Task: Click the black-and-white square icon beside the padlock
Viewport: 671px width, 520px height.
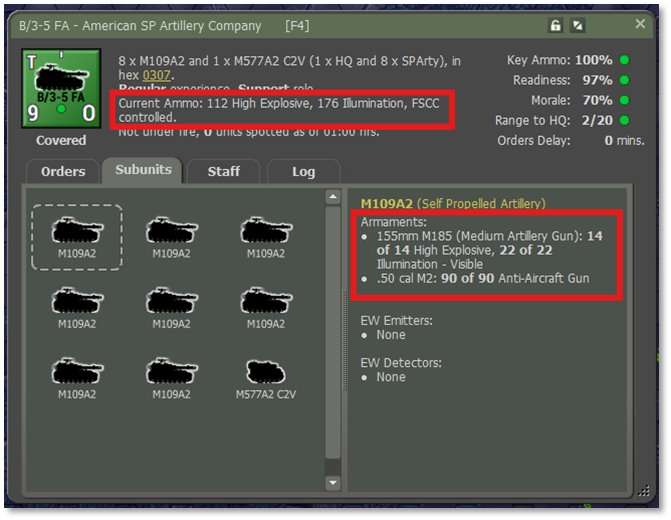Action: [x=606, y=25]
